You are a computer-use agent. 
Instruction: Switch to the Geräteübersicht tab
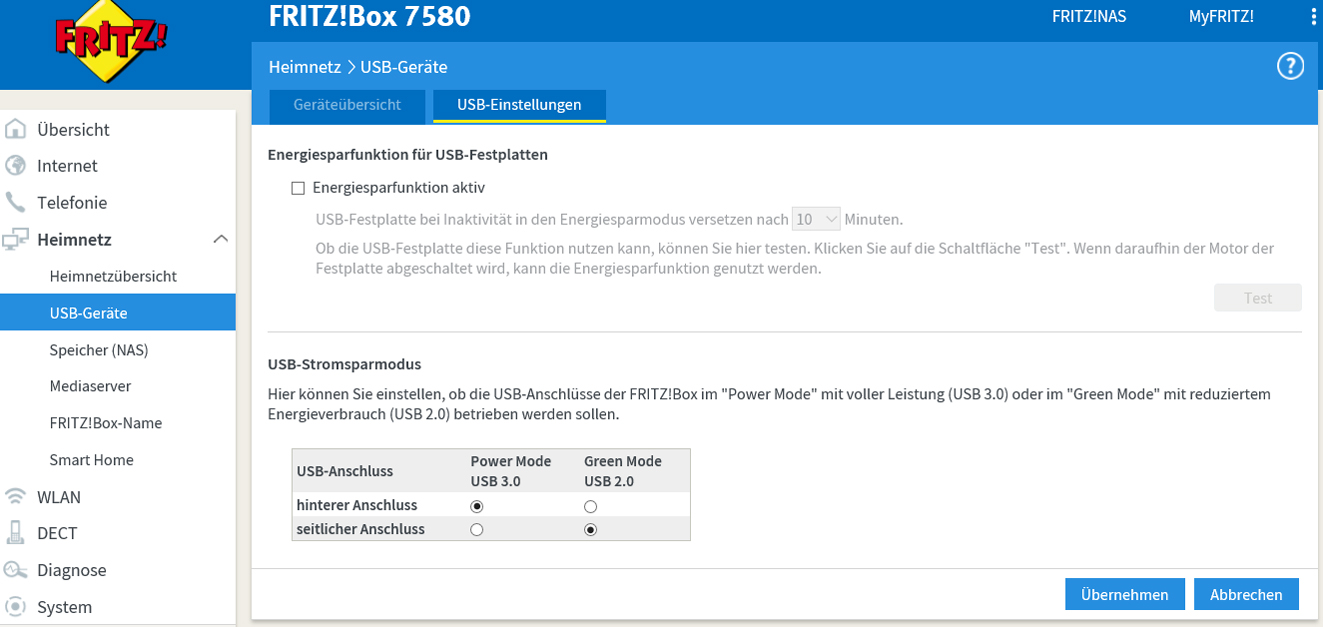tap(347, 105)
